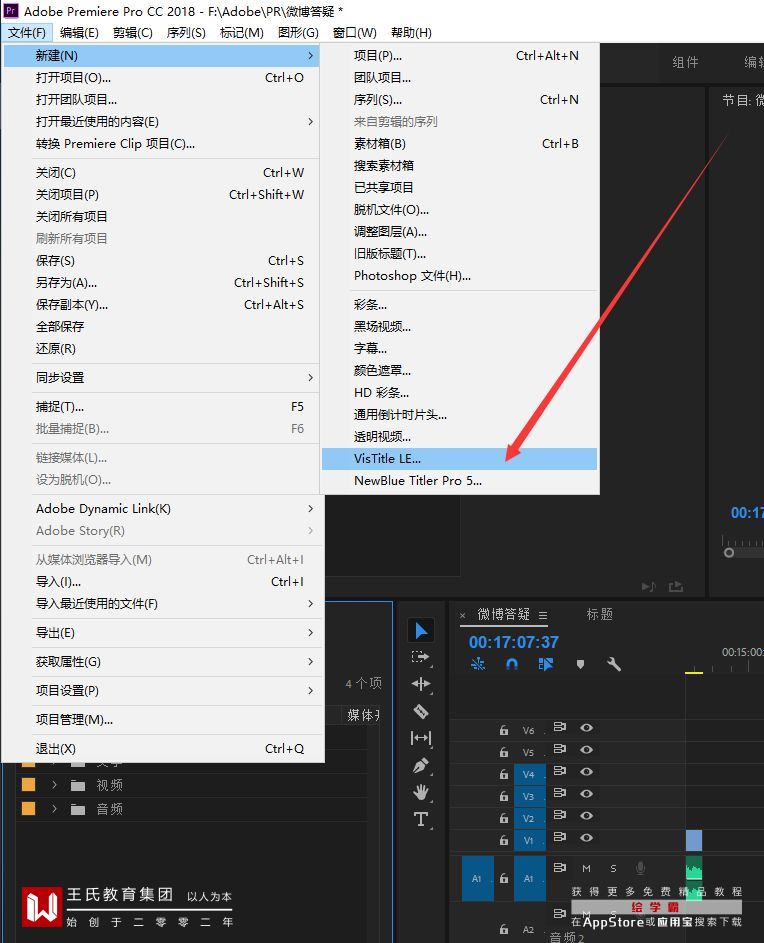Click the program monitor zoom scroll handle
Image resolution: width=764 pixels, height=943 pixels.
click(729, 553)
